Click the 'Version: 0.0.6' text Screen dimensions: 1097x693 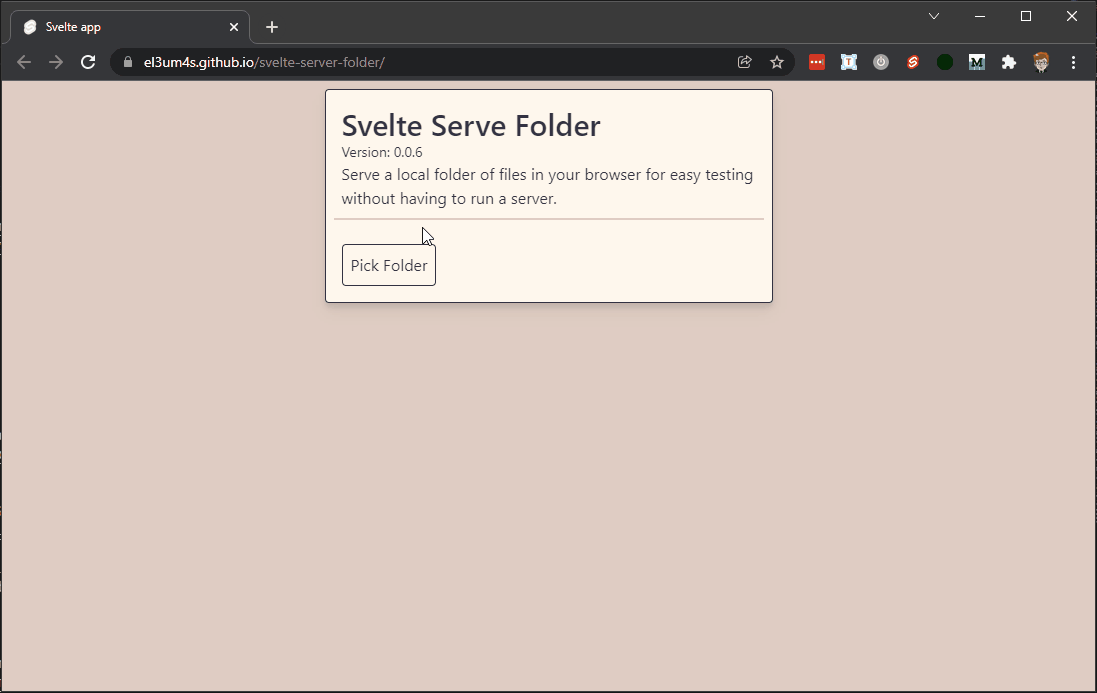tap(382, 152)
